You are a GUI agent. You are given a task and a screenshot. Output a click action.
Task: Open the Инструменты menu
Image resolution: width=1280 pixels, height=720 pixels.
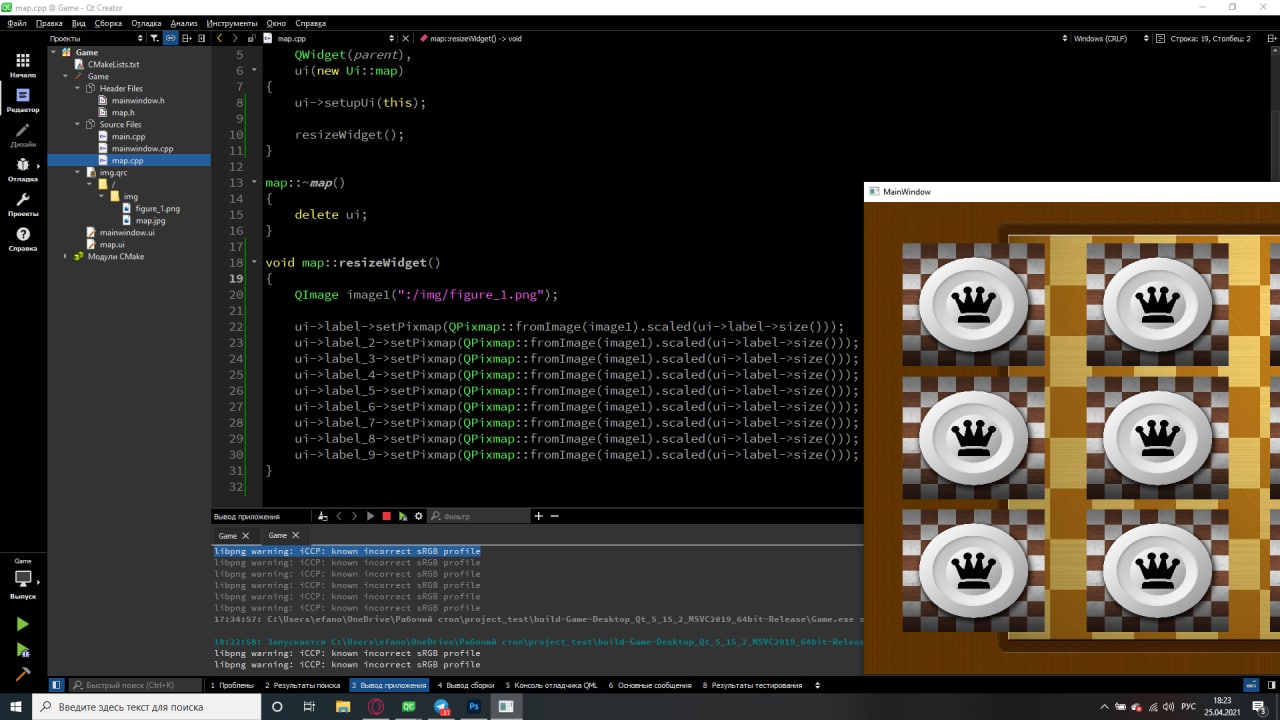[231, 22]
